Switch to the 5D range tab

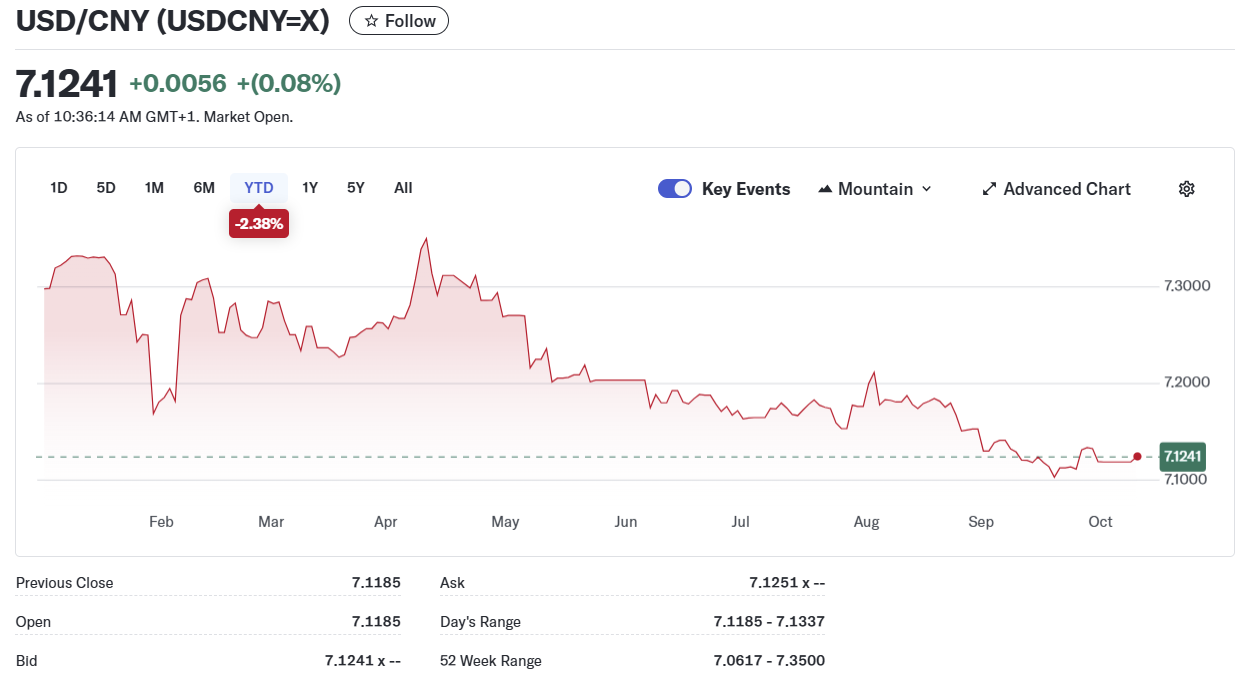click(106, 188)
